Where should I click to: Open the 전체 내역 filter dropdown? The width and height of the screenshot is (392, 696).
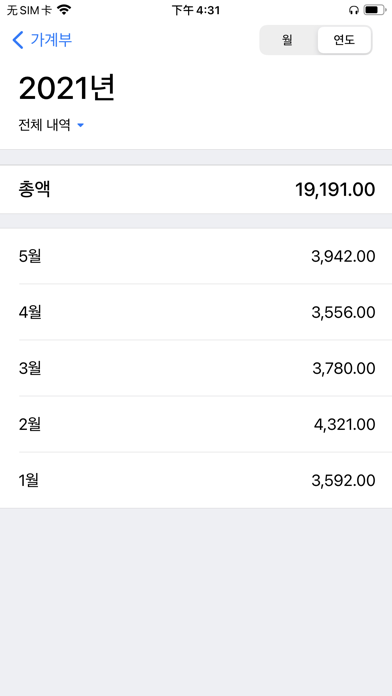coord(51,125)
